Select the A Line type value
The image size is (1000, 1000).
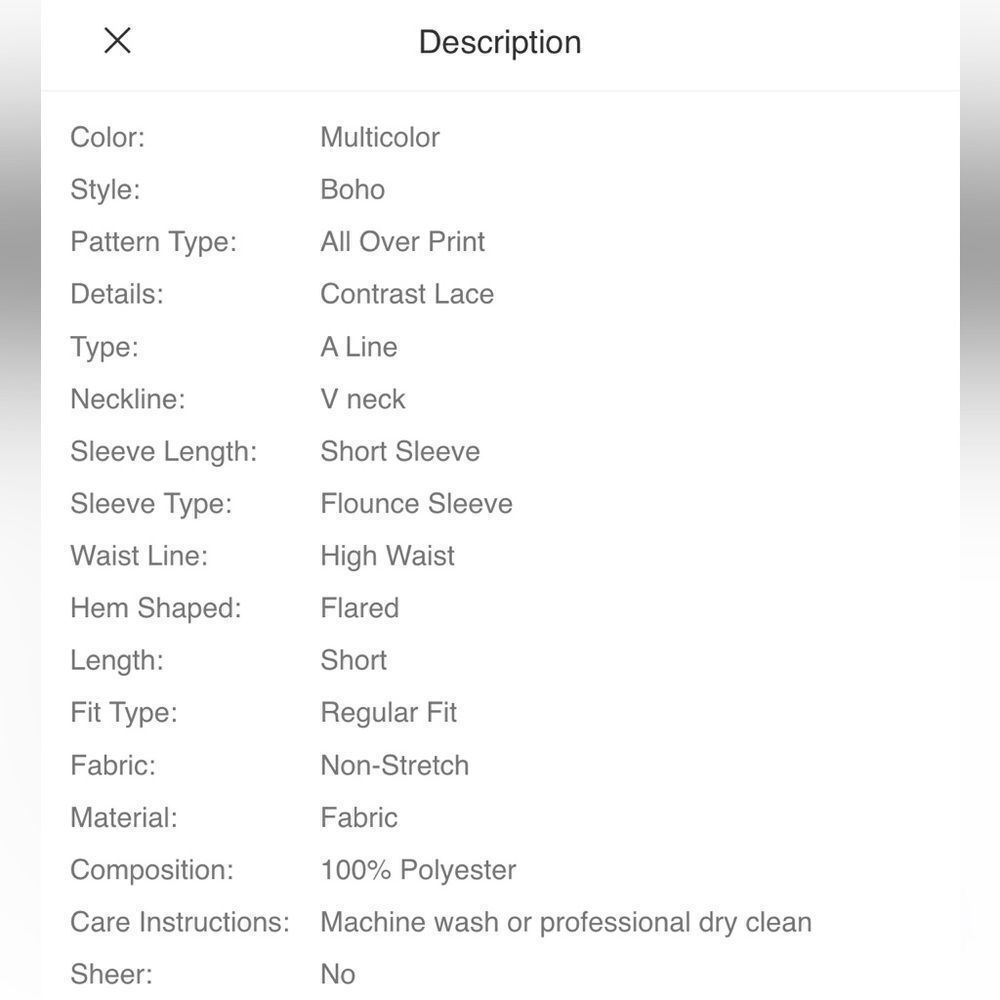click(359, 347)
